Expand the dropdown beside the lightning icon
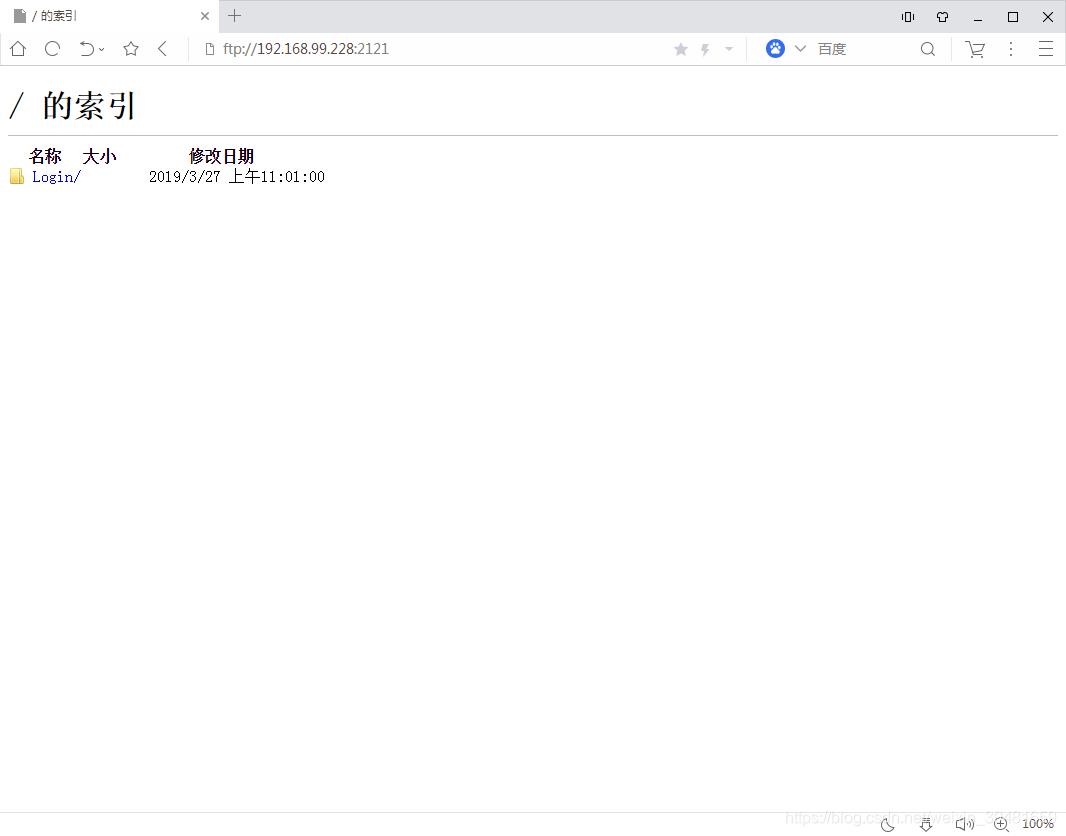This screenshot has height=836, width=1066. [727, 48]
